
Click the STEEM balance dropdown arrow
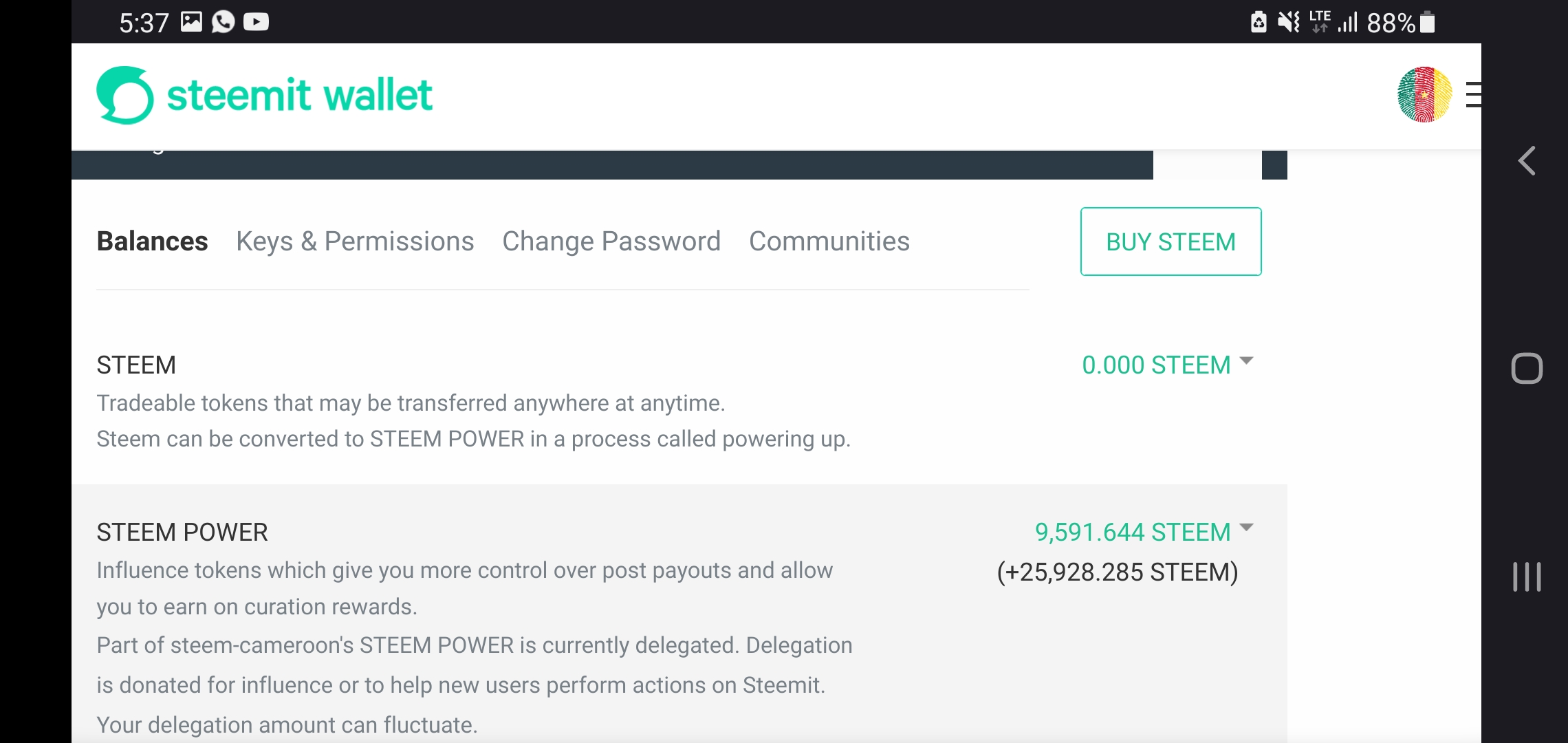click(x=1246, y=360)
